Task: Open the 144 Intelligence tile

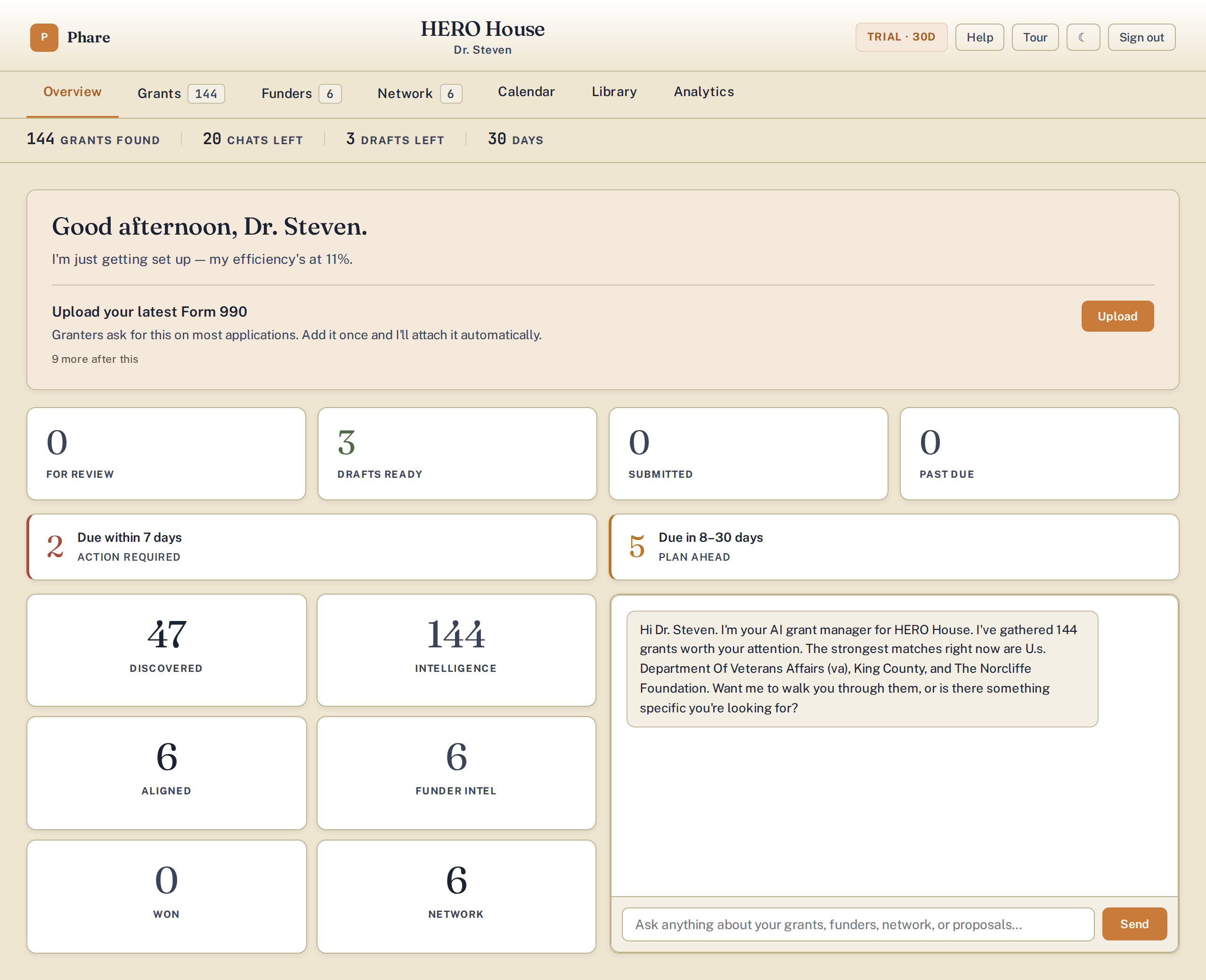Action: point(456,650)
